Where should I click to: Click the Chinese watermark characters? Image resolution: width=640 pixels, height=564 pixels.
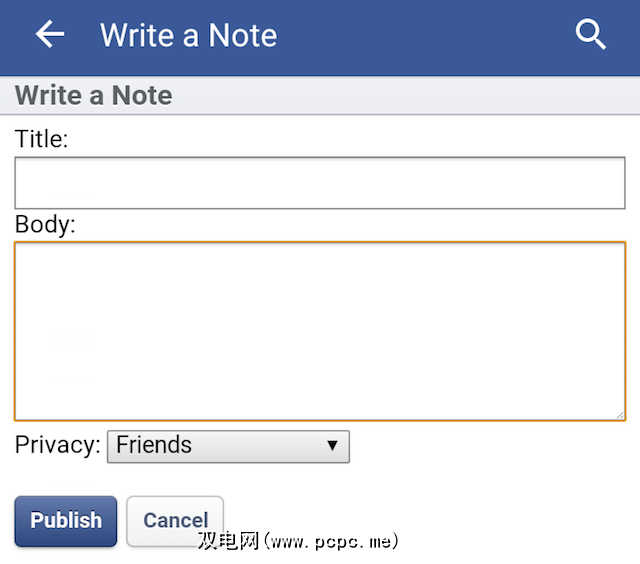coord(228,542)
